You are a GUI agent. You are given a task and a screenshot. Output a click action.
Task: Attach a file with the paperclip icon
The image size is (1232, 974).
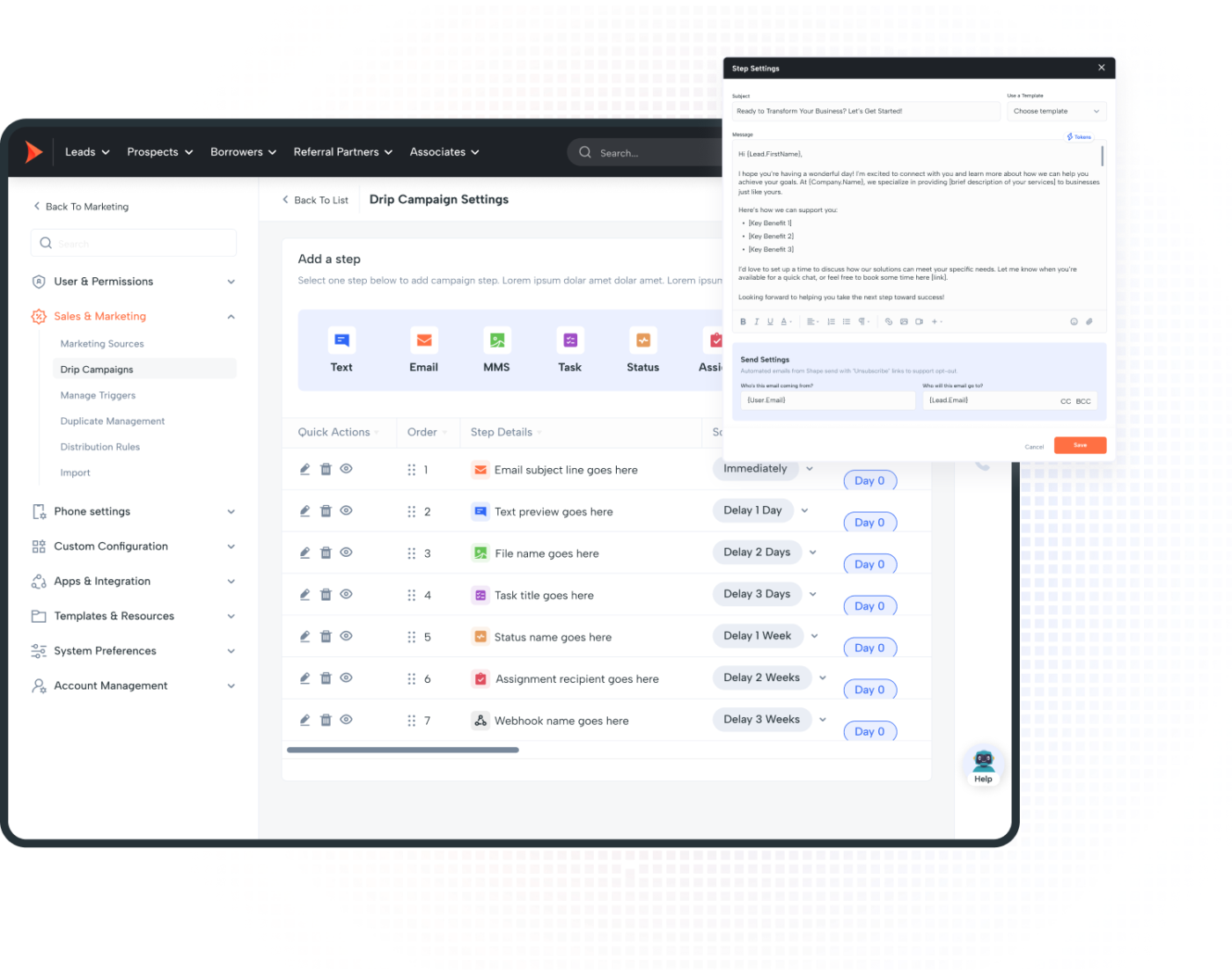click(1089, 322)
